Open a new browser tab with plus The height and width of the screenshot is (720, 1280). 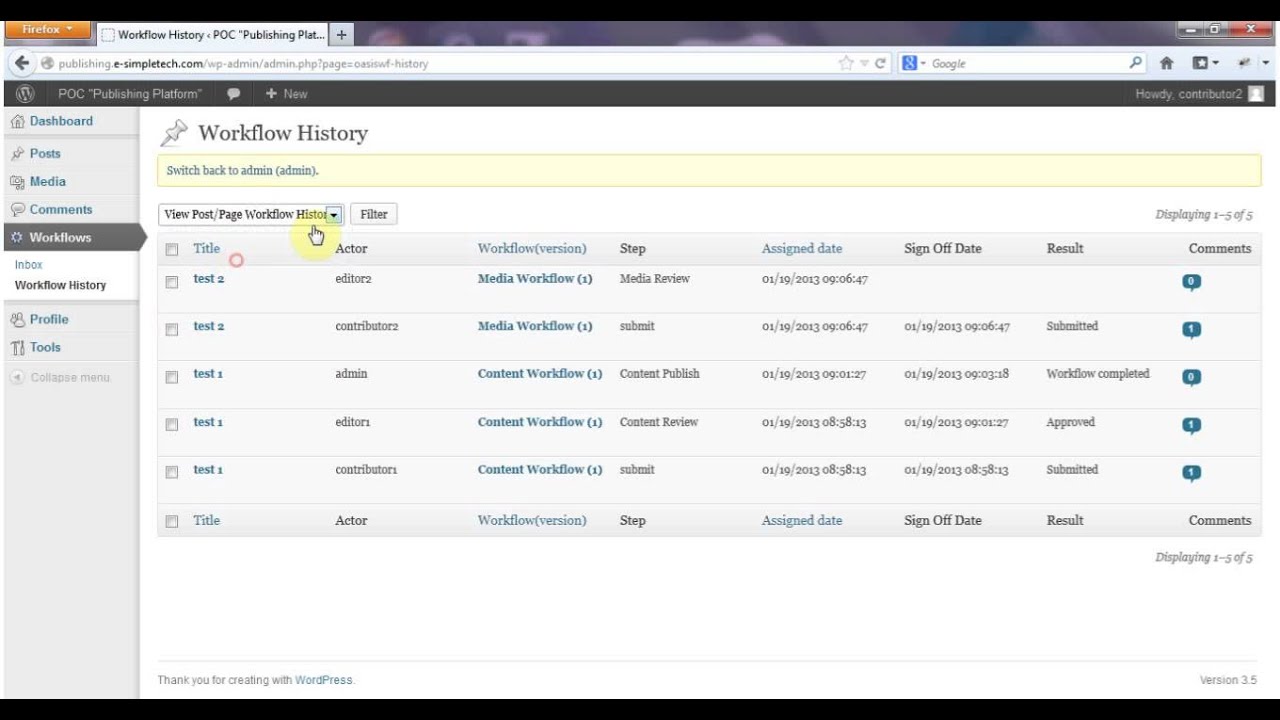(x=341, y=34)
